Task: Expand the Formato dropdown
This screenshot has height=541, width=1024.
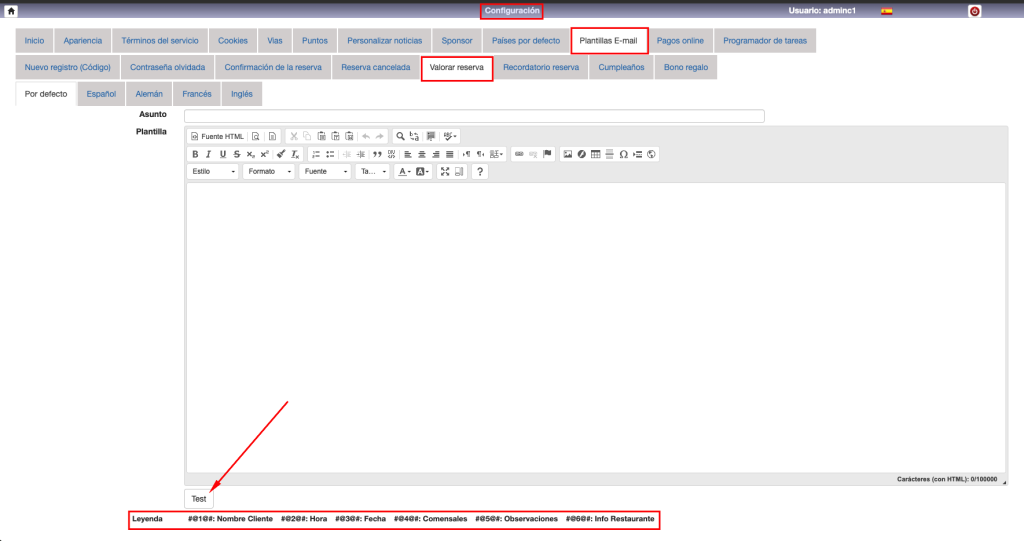Action: tap(269, 172)
